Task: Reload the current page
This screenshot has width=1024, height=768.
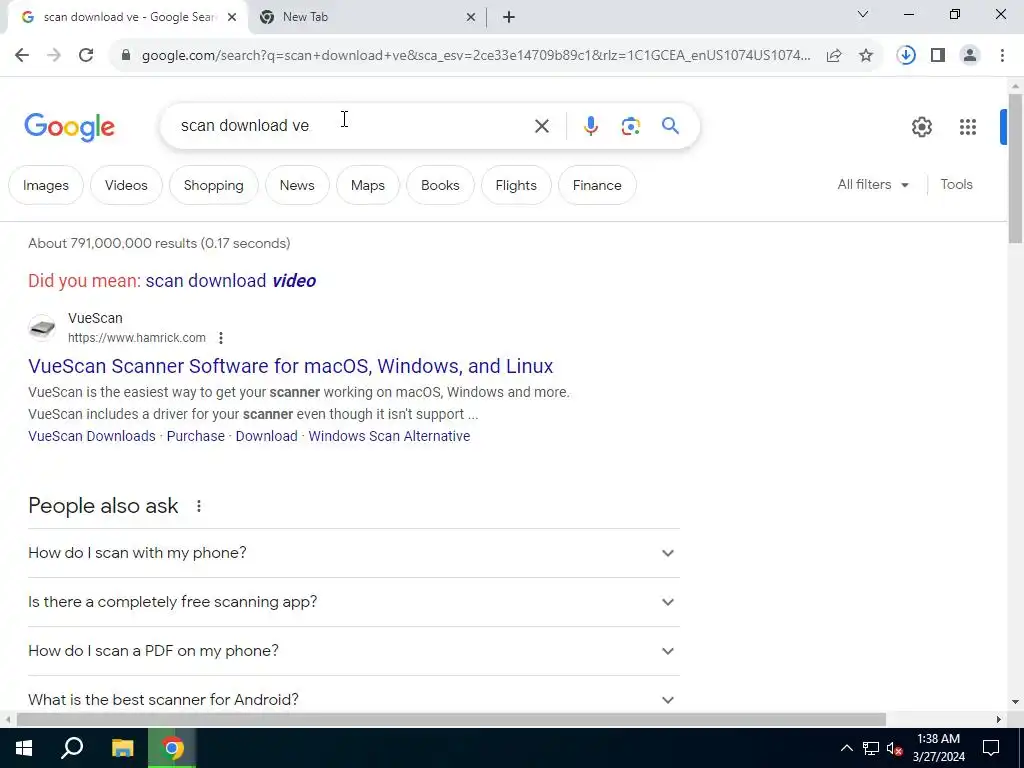Action: (x=86, y=56)
